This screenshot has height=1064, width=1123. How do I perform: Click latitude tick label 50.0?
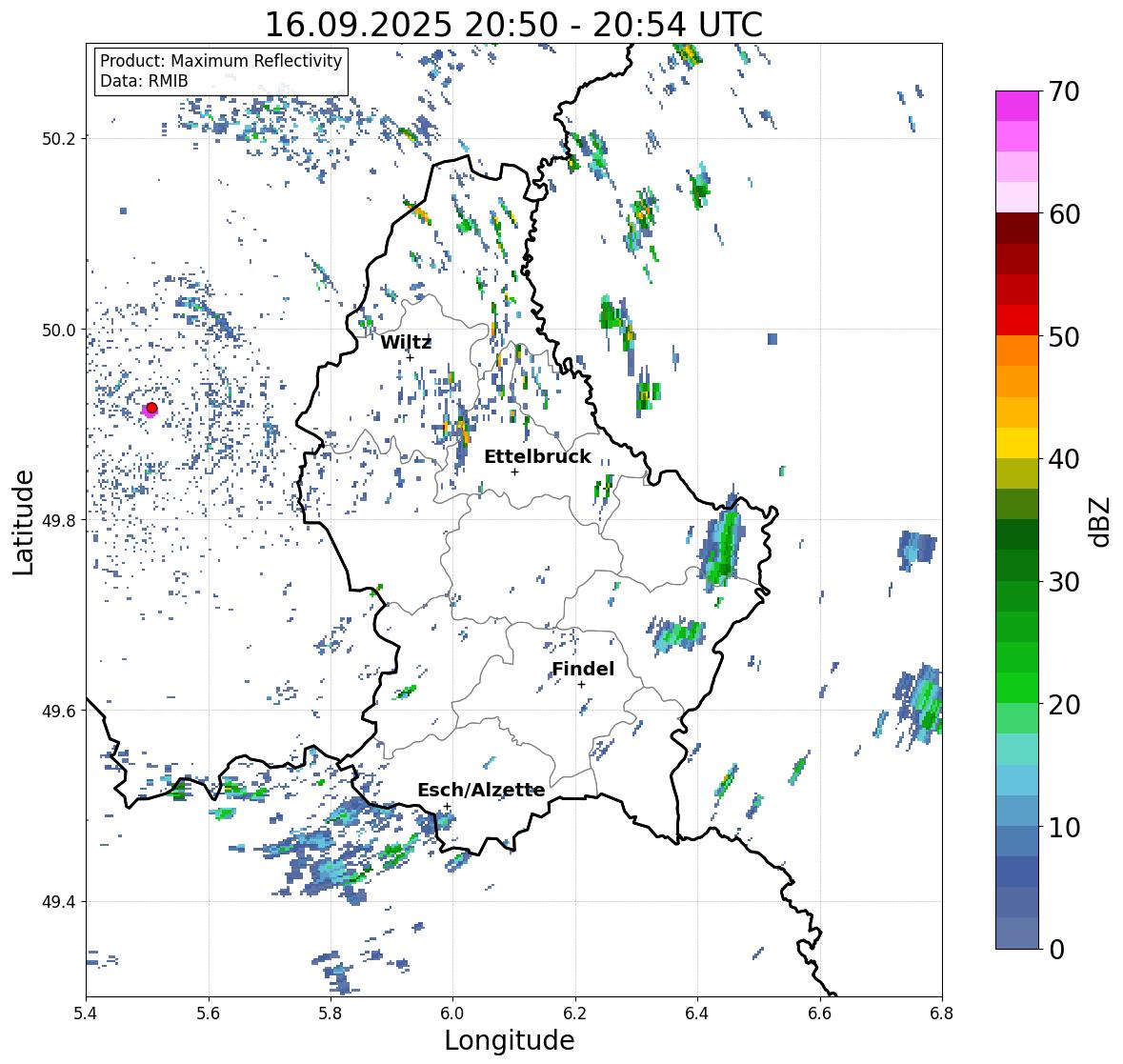point(59,331)
